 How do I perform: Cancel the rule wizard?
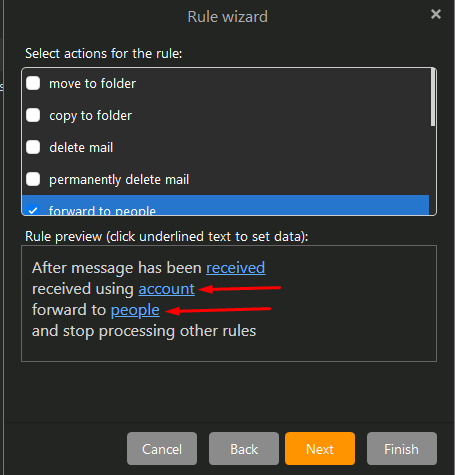[x=162, y=449]
